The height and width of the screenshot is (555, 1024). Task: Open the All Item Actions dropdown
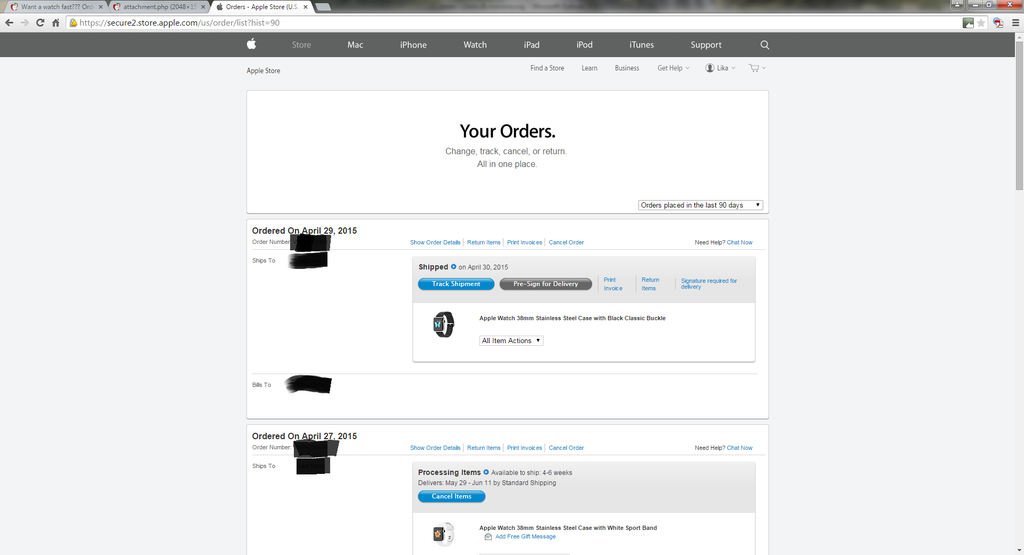511,340
